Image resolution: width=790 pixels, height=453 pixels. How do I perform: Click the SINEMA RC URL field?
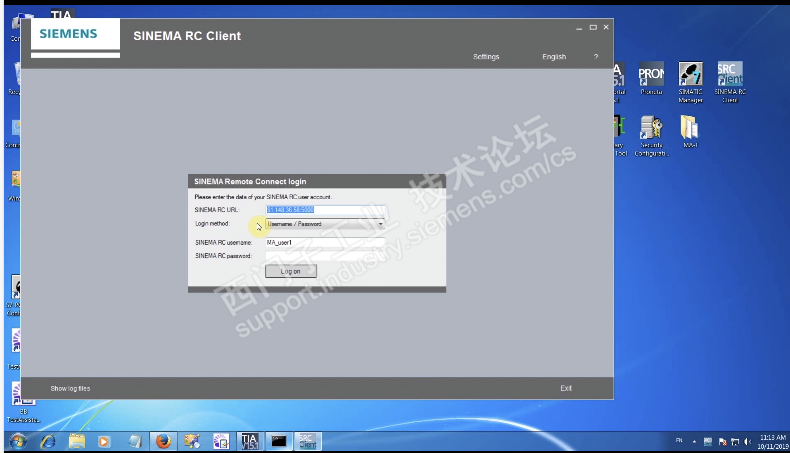click(325, 210)
